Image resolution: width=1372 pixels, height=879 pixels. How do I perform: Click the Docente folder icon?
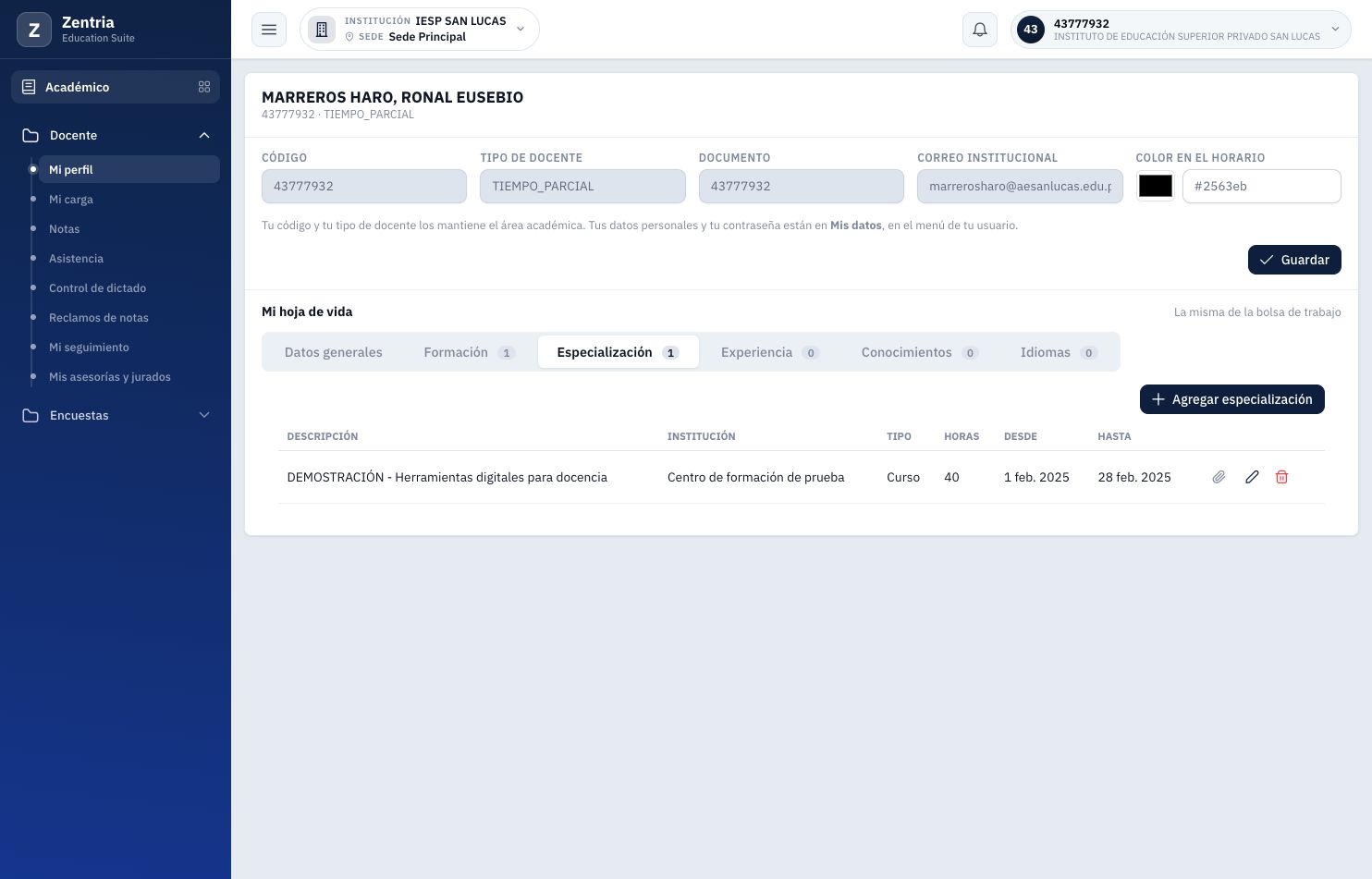tap(31, 135)
